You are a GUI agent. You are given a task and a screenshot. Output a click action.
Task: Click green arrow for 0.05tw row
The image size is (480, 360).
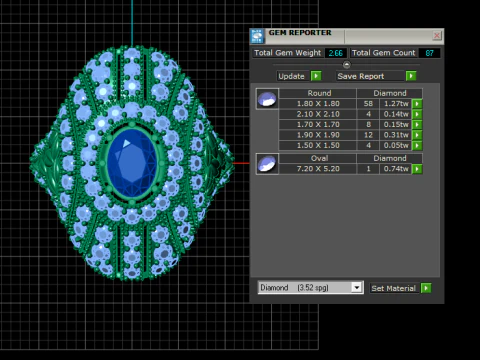[x=417, y=145]
